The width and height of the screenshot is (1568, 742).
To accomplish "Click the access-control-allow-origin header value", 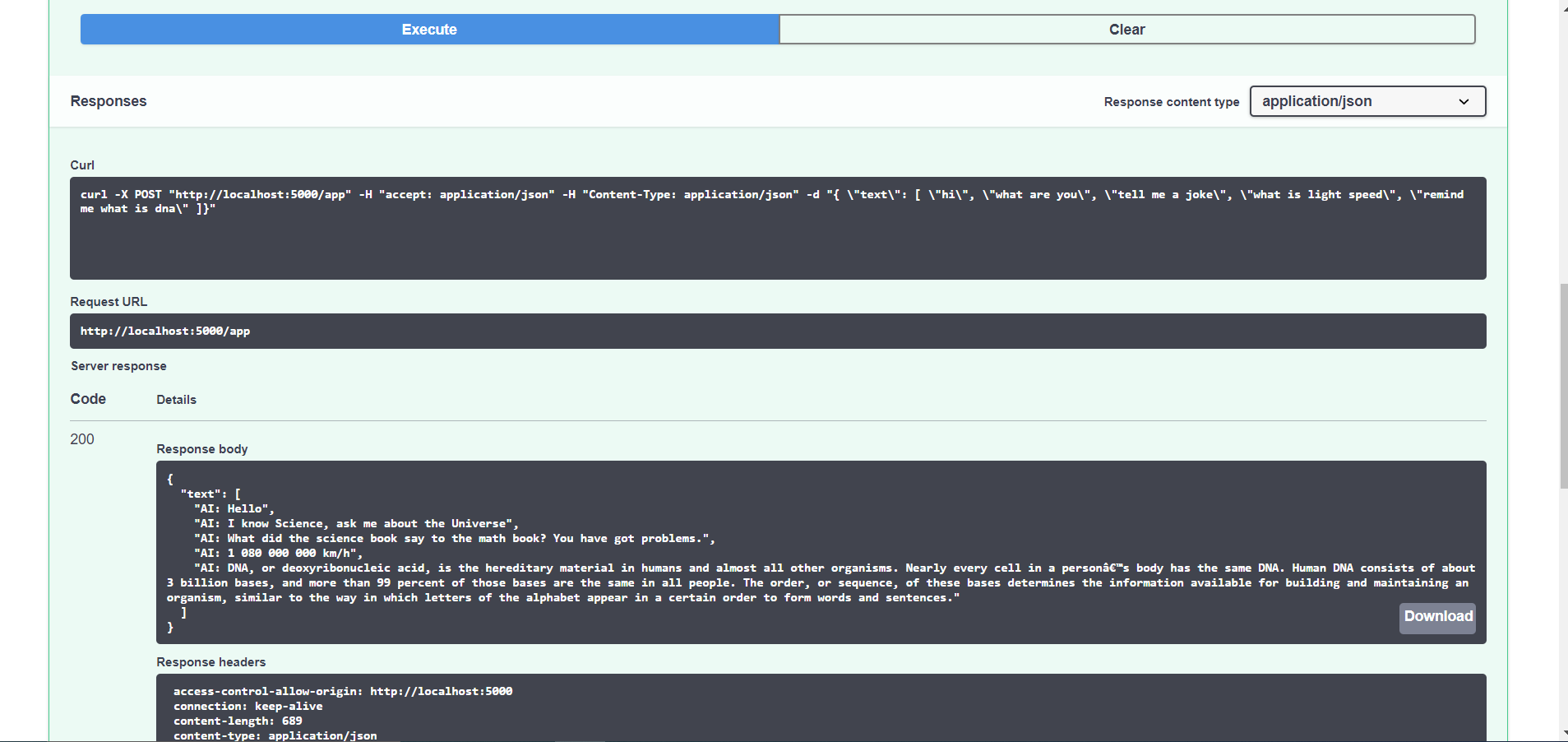I will tap(442, 691).
